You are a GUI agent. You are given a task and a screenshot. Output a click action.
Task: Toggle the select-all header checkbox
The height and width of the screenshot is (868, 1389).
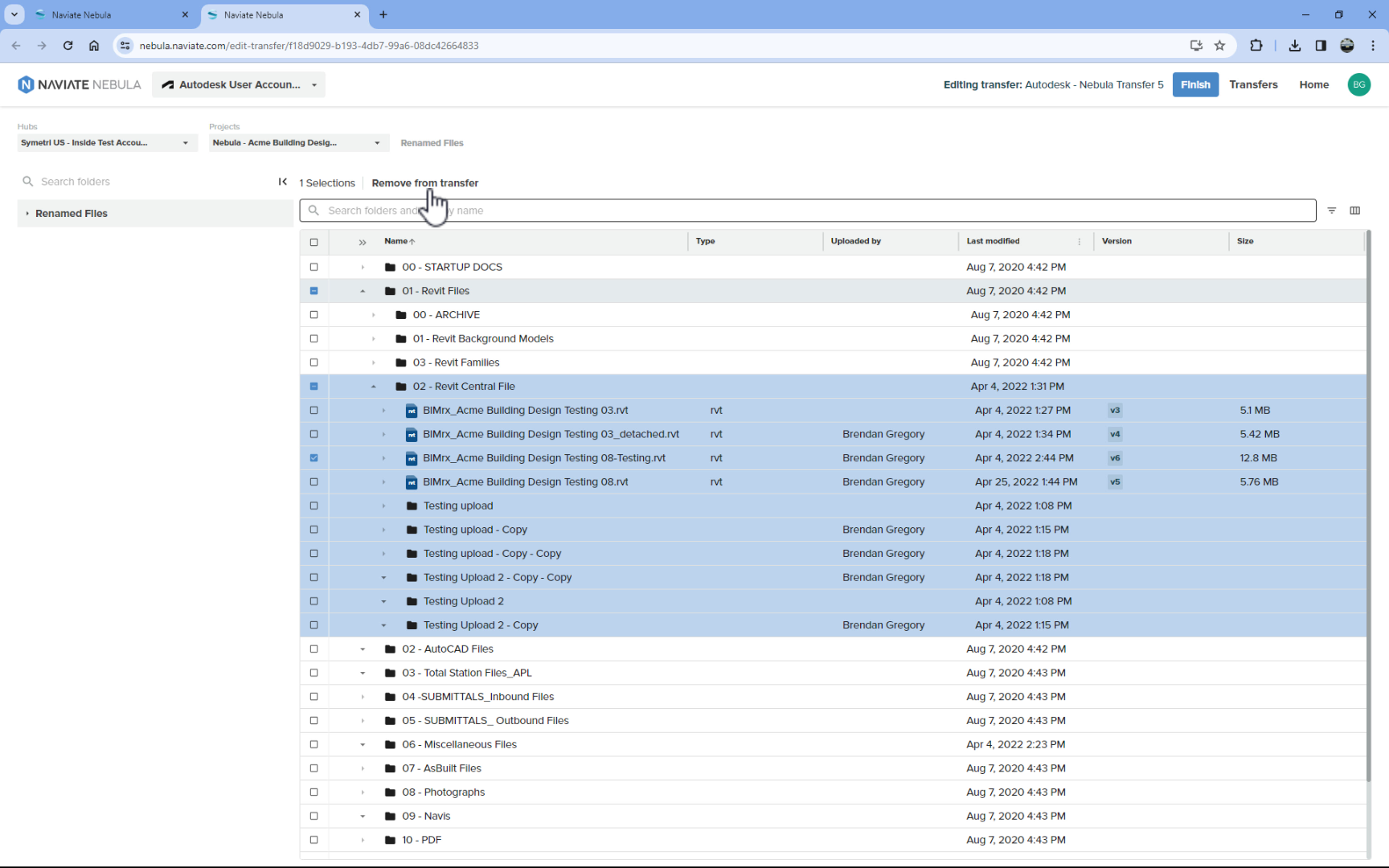(314, 242)
